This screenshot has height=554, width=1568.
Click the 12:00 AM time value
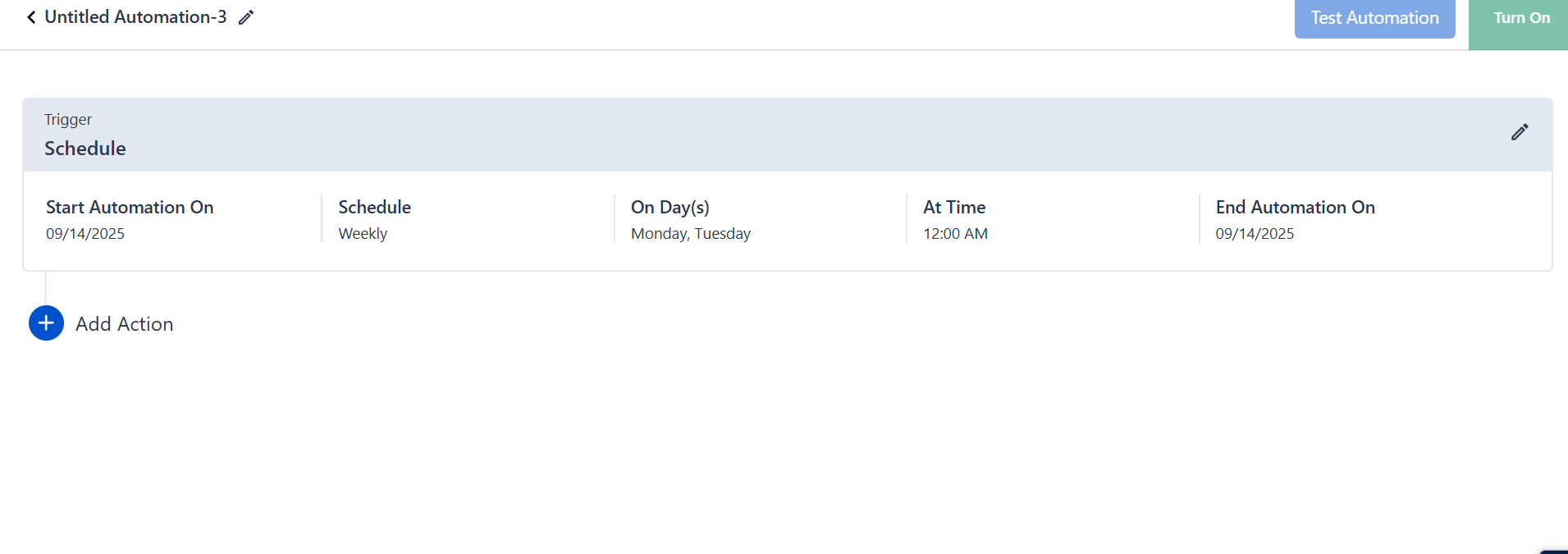pos(955,234)
